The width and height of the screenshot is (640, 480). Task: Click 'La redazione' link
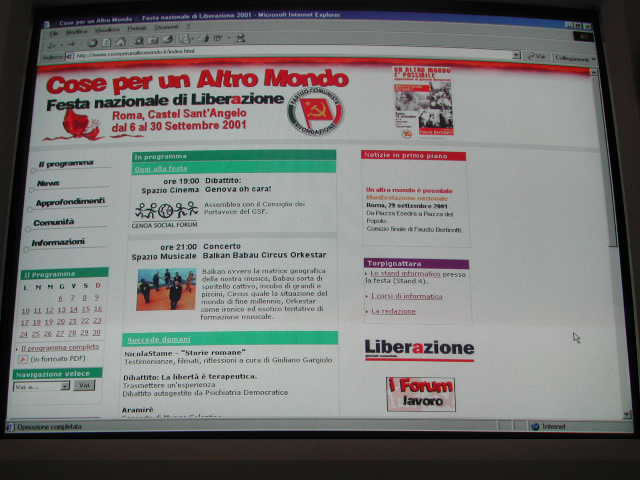pos(393,311)
